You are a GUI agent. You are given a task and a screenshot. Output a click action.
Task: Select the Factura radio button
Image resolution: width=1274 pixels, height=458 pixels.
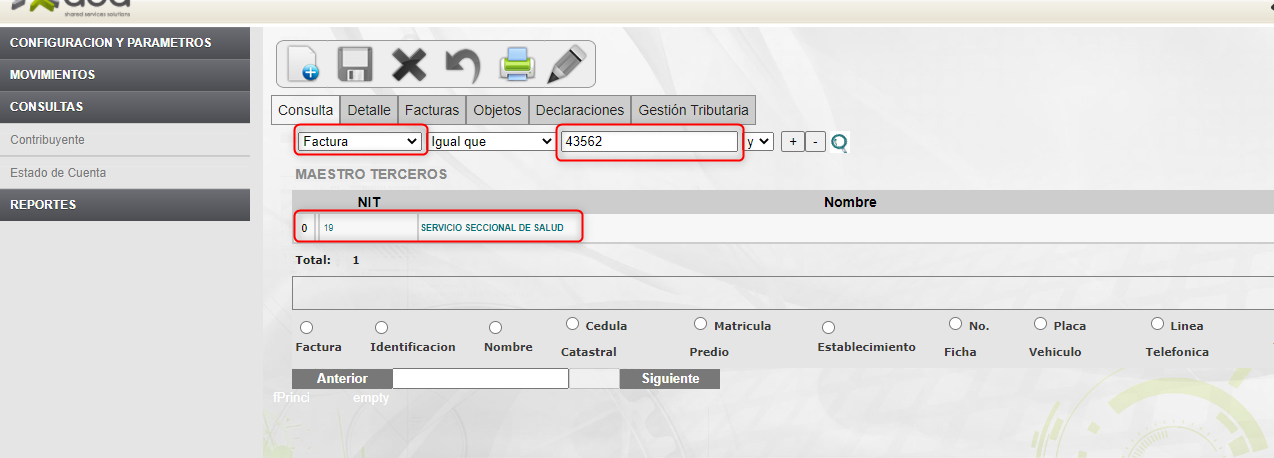click(307, 328)
